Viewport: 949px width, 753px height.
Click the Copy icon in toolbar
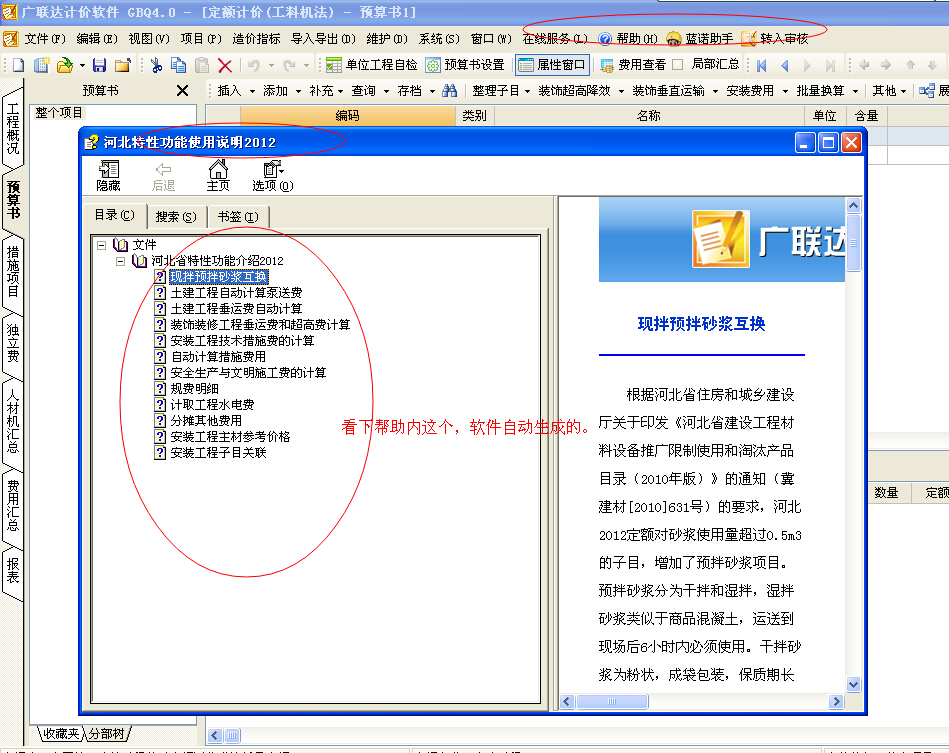tap(179, 65)
